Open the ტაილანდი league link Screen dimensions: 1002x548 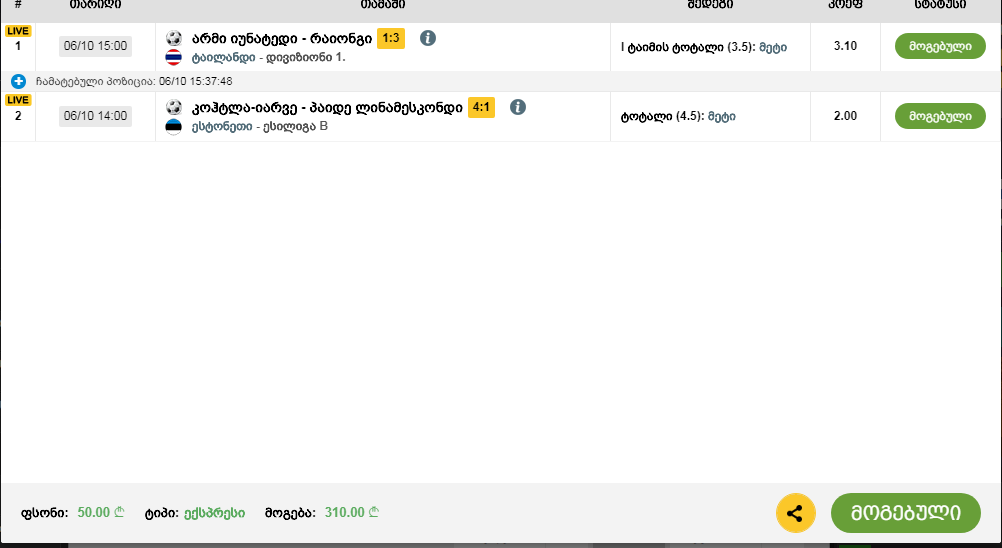[224, 57]
